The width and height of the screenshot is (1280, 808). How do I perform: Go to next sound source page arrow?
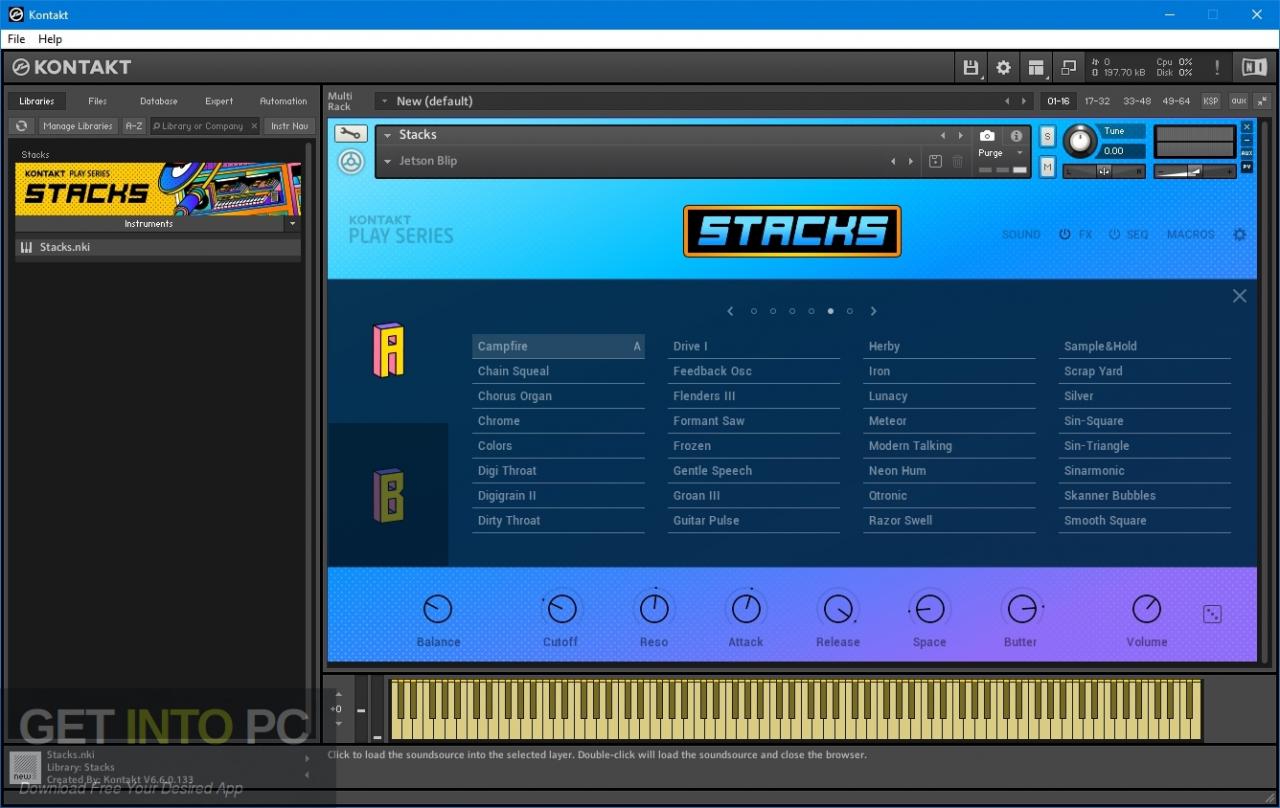click(x=873, y=311)
